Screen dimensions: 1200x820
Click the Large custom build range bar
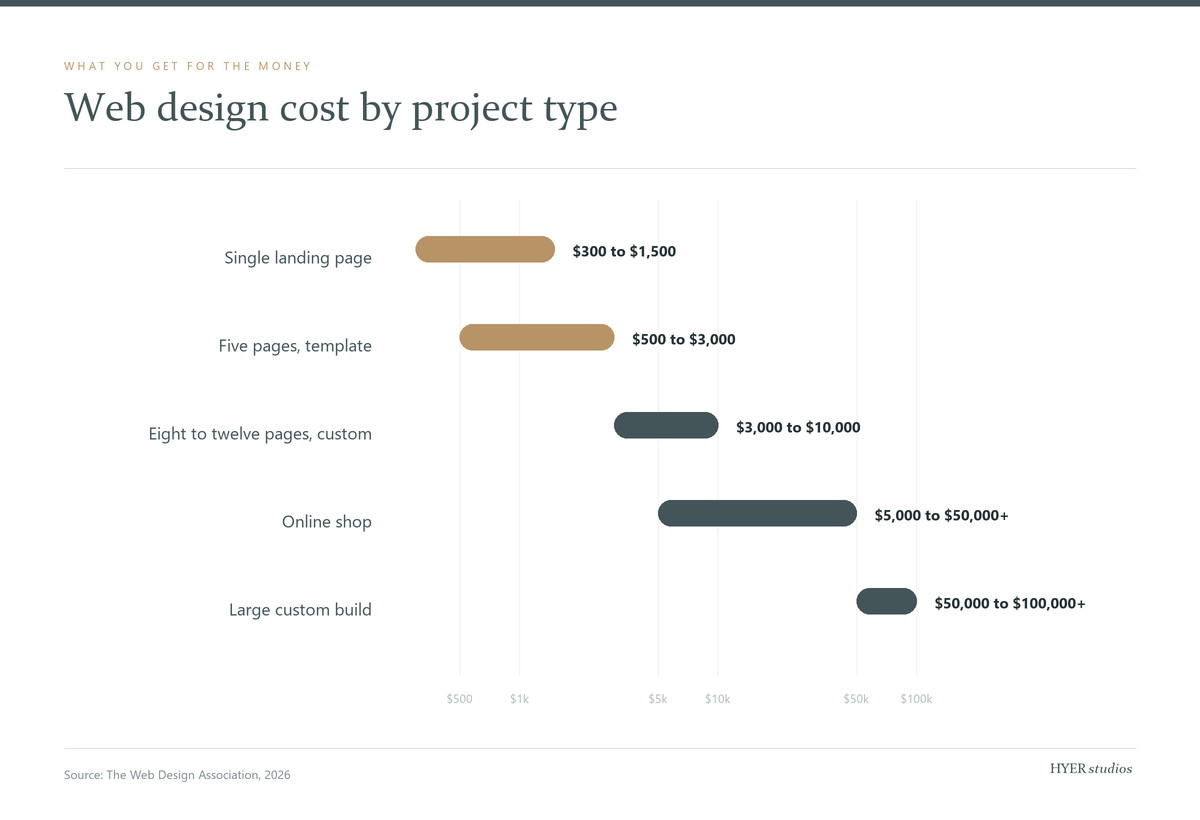pyautogui.click(x=887, y=601)
